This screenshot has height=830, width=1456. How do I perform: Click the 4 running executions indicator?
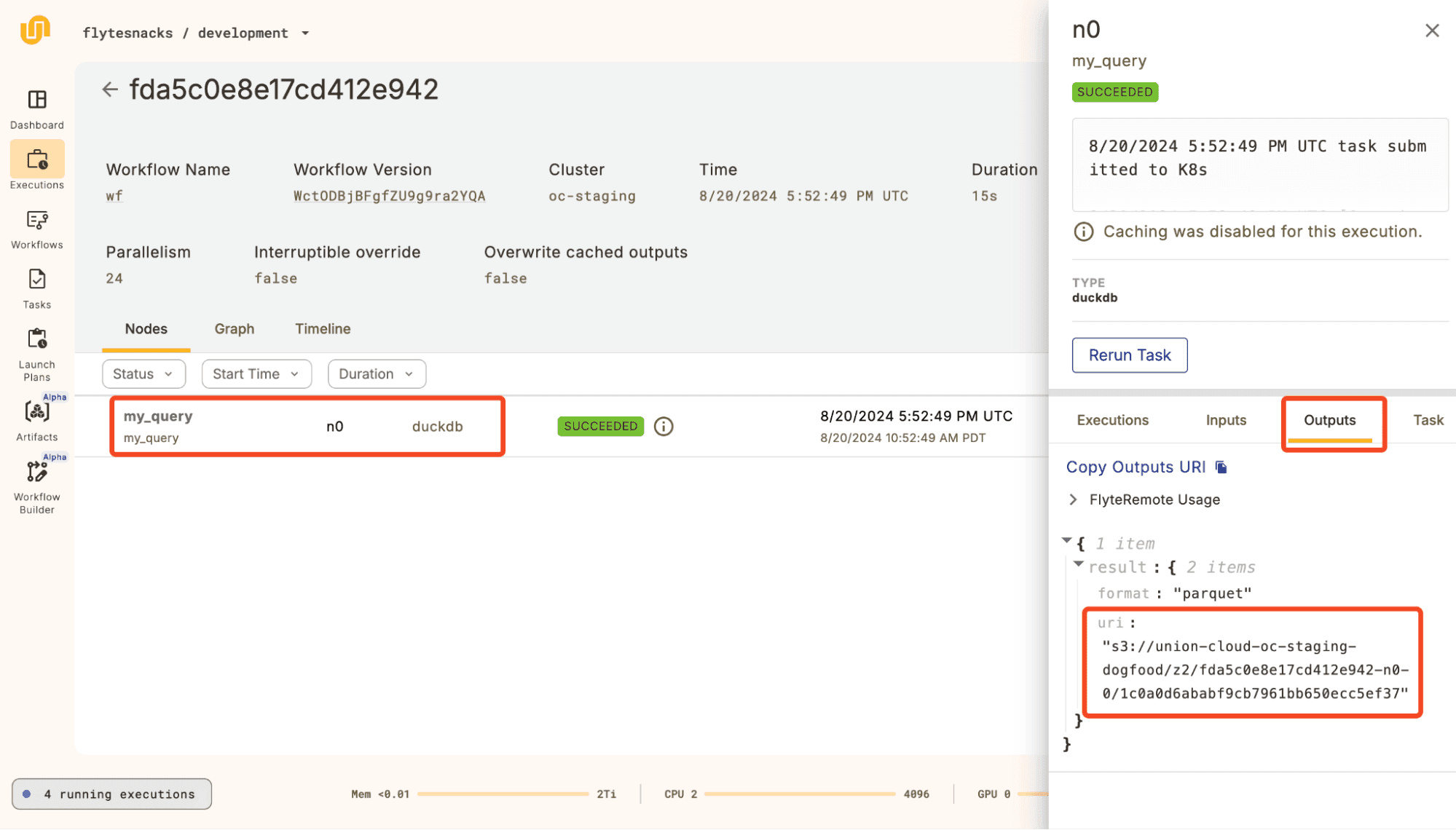(x=111, y=794)
